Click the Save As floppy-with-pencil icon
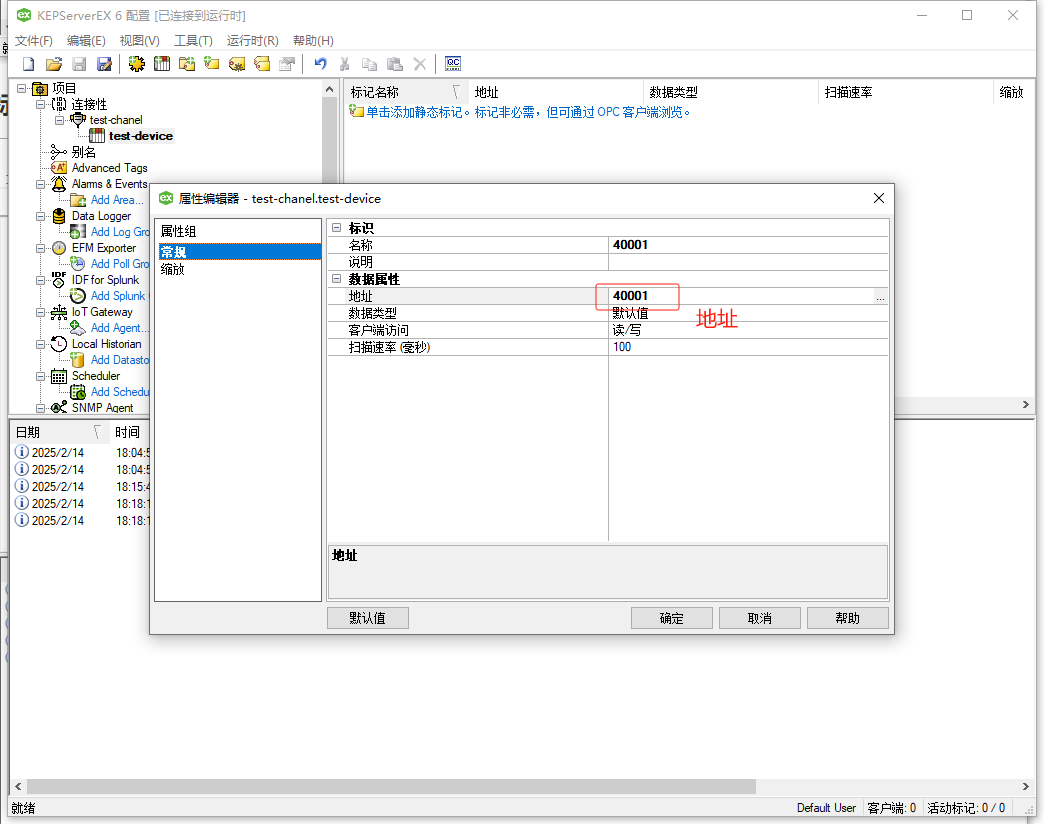Viewport: 1044px width, 824px height. pyautogui.click(x=105, y=64)
